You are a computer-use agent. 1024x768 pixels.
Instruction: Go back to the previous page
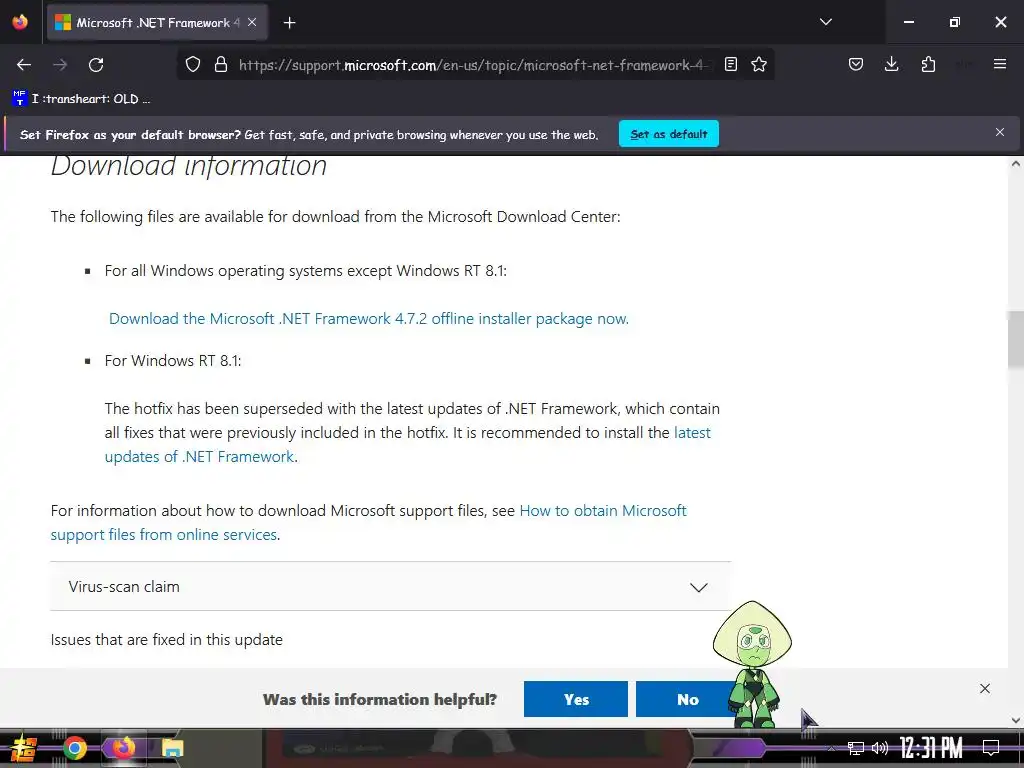click(24, 65)
